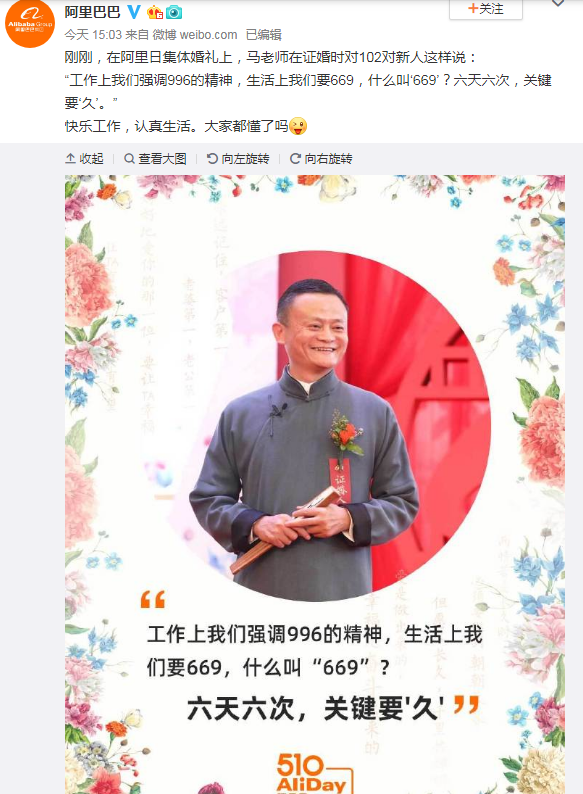
Task: Open the post timestamp 今天 15:03
Action: click(93, 34)
